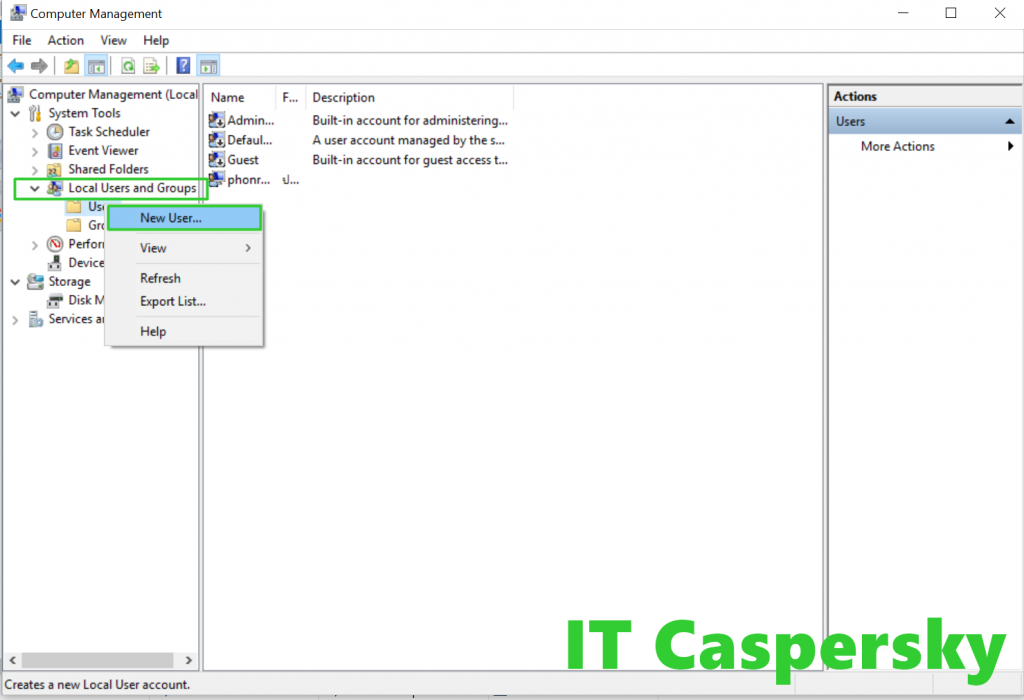Viewport: 1024px width, 700px height.
Task: Sort by the Name column header
Action: pyautogui.click(x=240, y=97)
